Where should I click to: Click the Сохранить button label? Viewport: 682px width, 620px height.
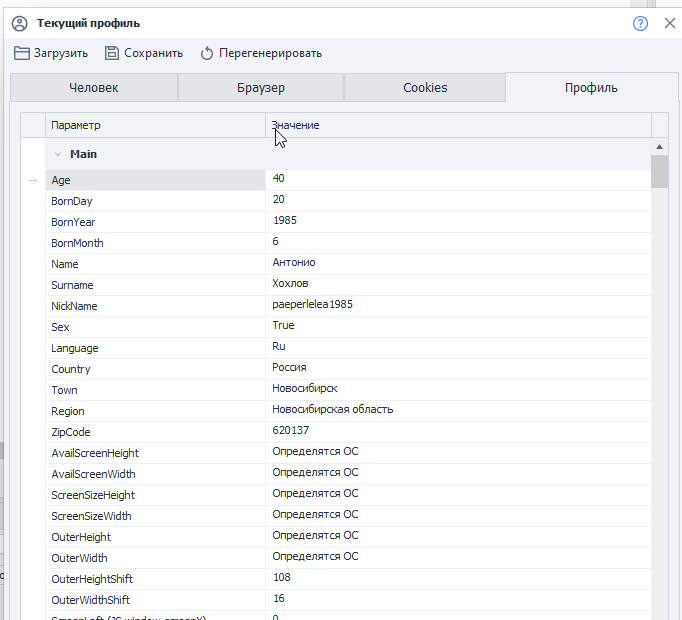tap(154, 53)
